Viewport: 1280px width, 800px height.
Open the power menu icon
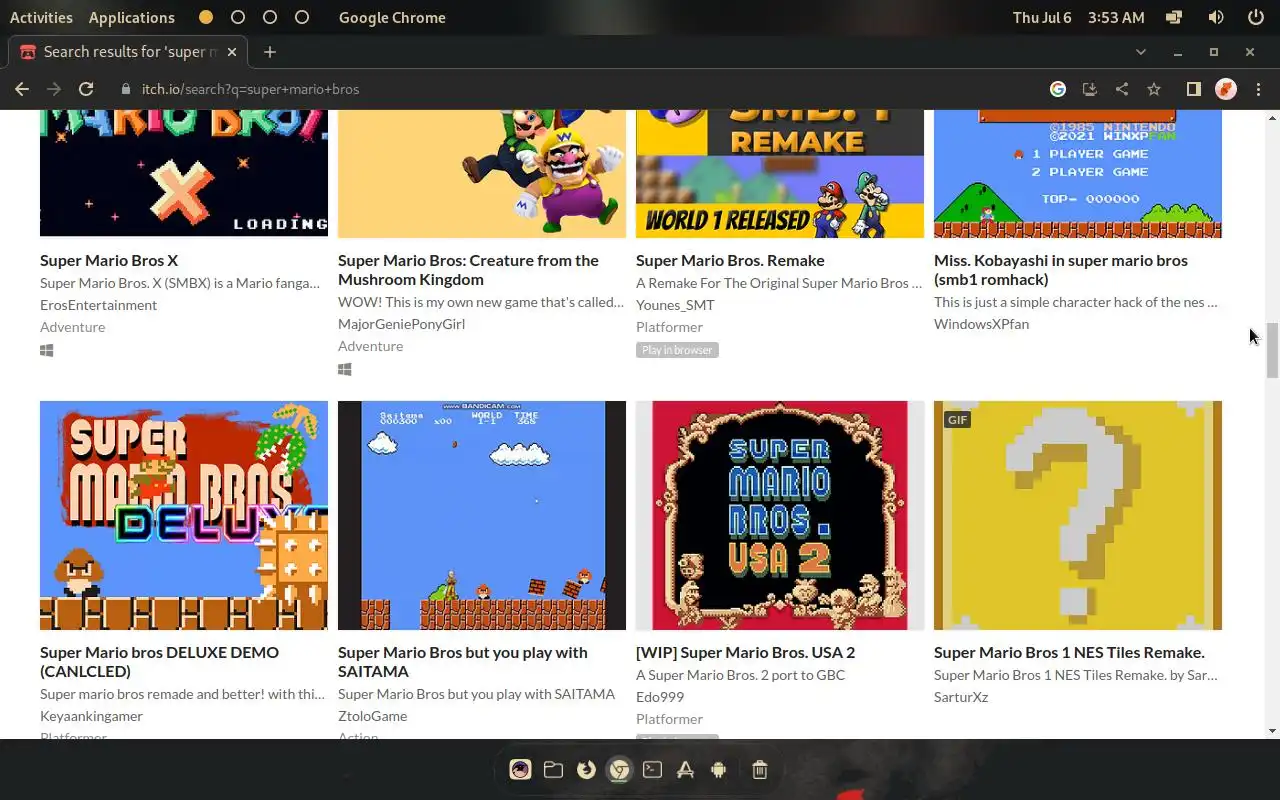click(1256, 17)
